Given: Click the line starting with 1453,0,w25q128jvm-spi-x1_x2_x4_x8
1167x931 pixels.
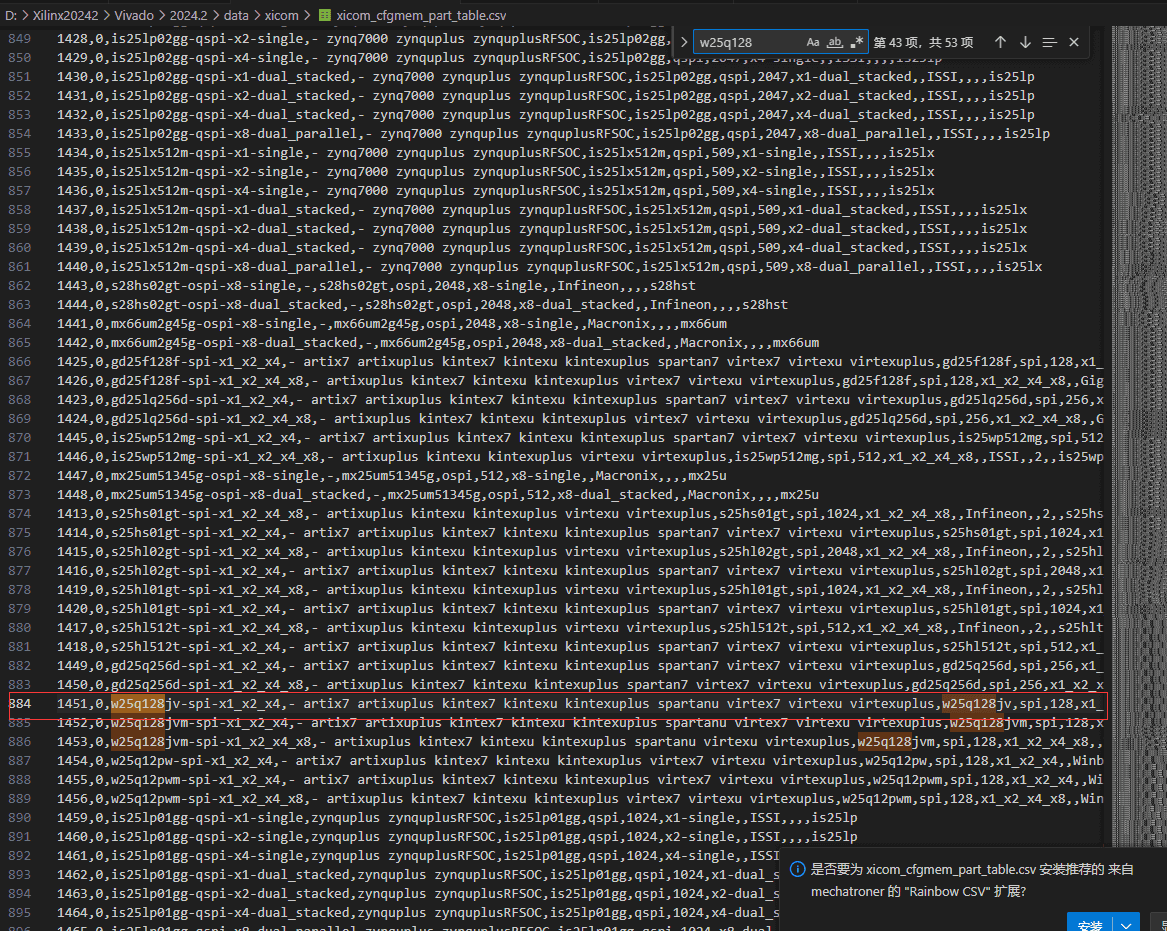Looking at the screenshot, I should (581, 741).
